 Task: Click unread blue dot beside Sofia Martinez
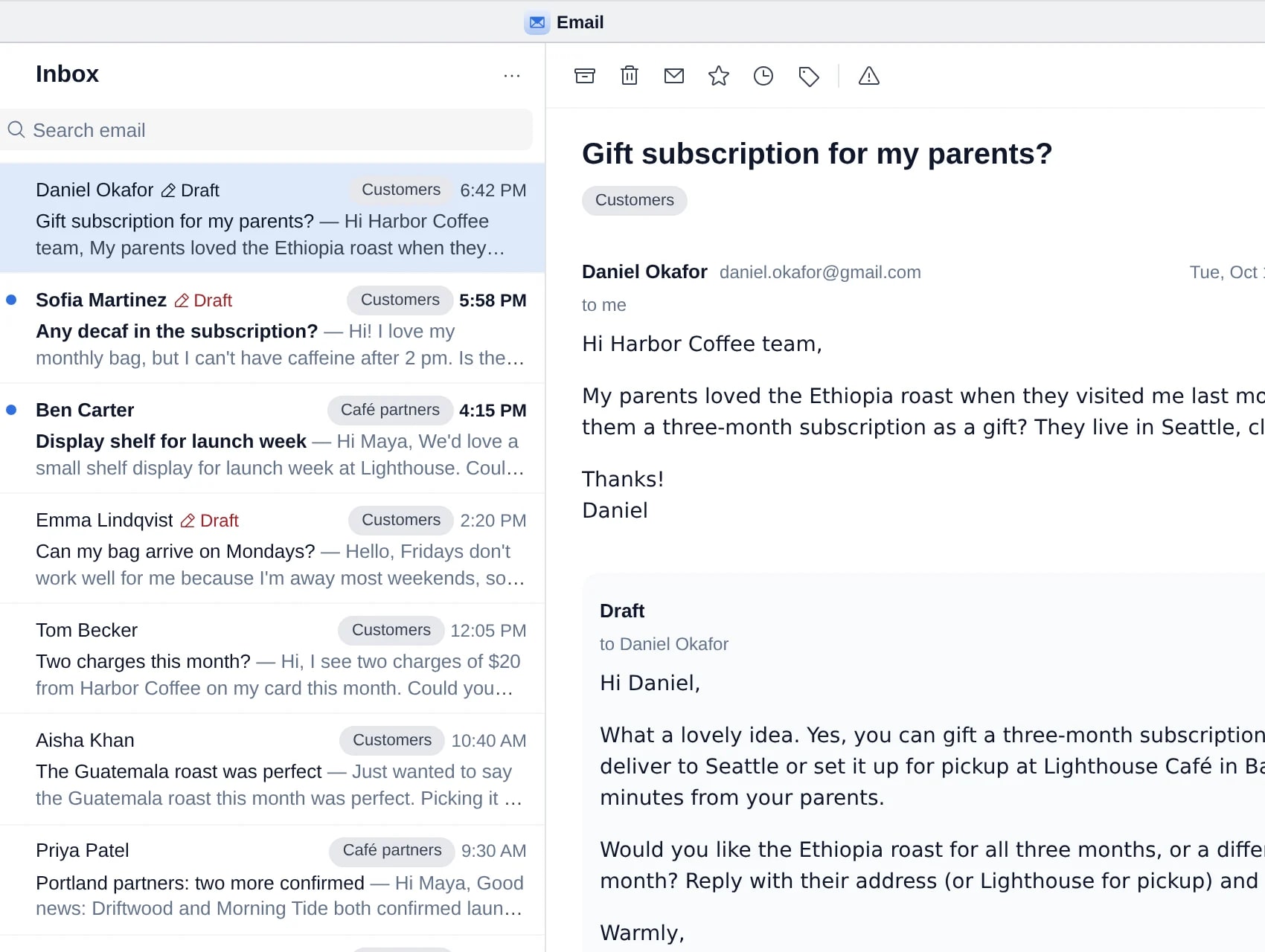11,300
